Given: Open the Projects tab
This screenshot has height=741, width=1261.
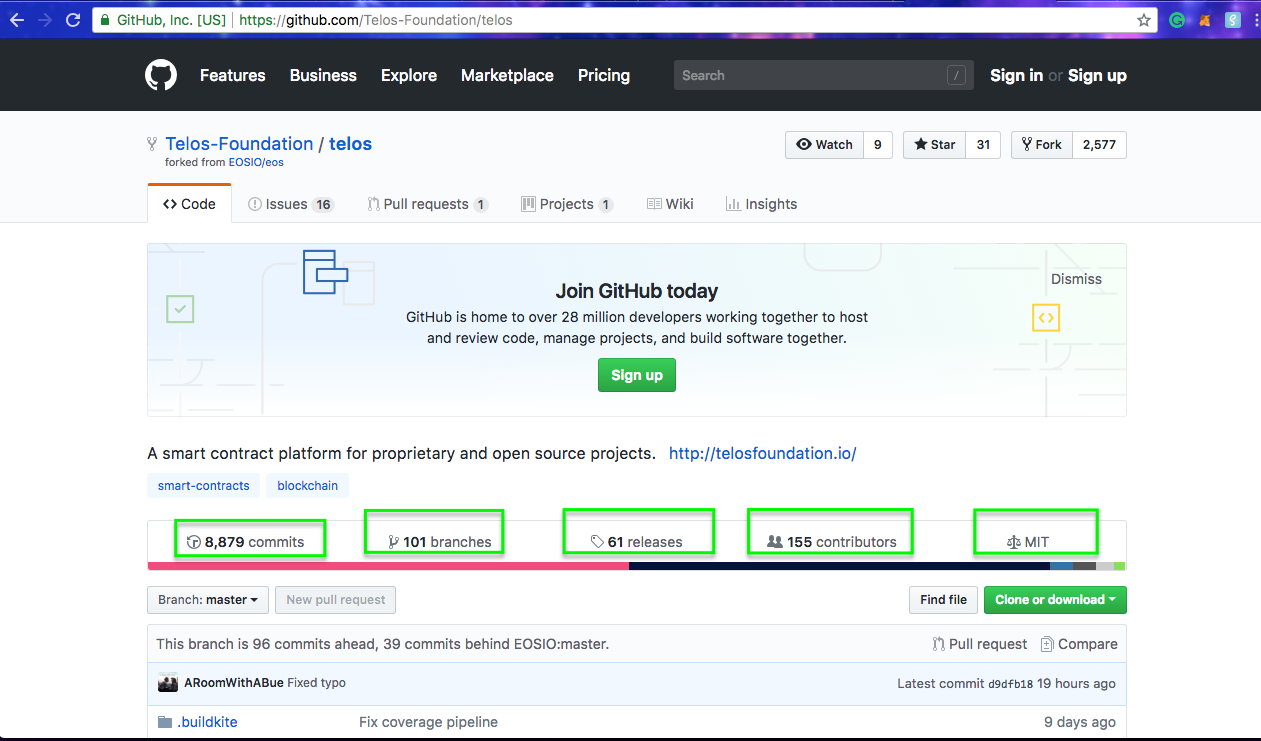Looking at the screenshot, I should 567,204.
